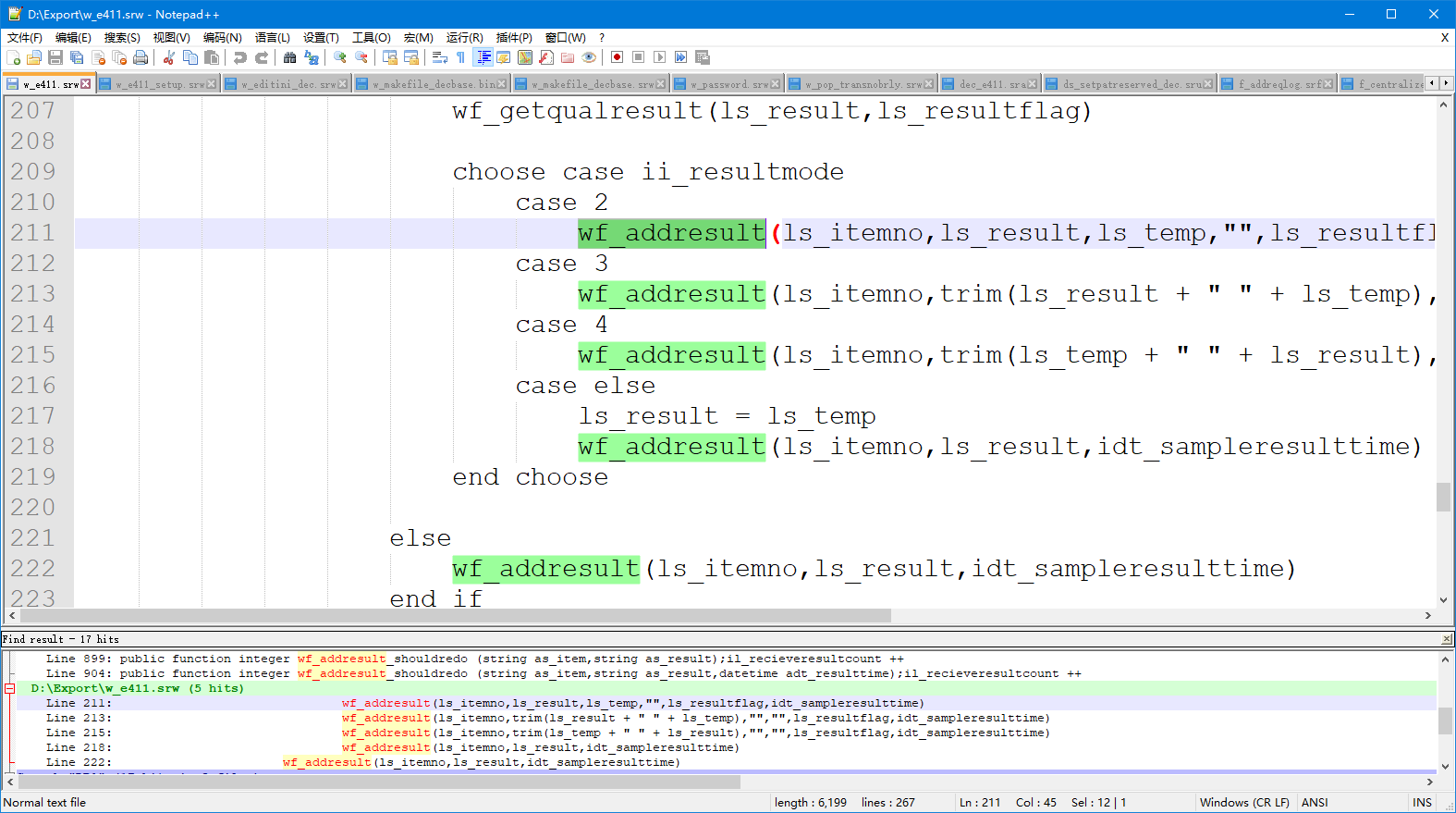The height and width of the screenshot is (813, 1456).
Task: Open the 插件(P) menu
Action: 514,38
